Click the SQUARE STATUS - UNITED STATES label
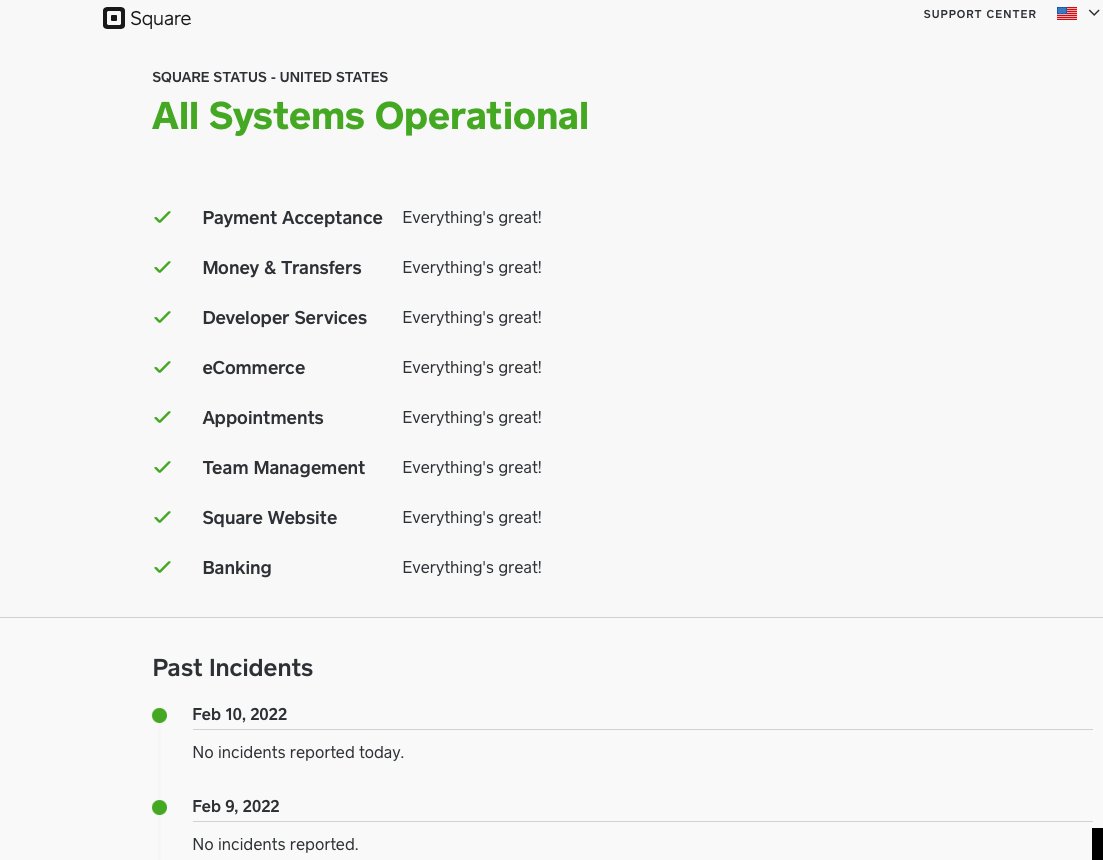The image size is (1103, 860). click(x=270, y=77)
